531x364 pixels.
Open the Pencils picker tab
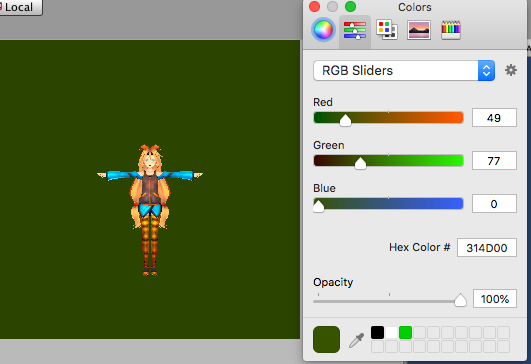pos(451,30)
